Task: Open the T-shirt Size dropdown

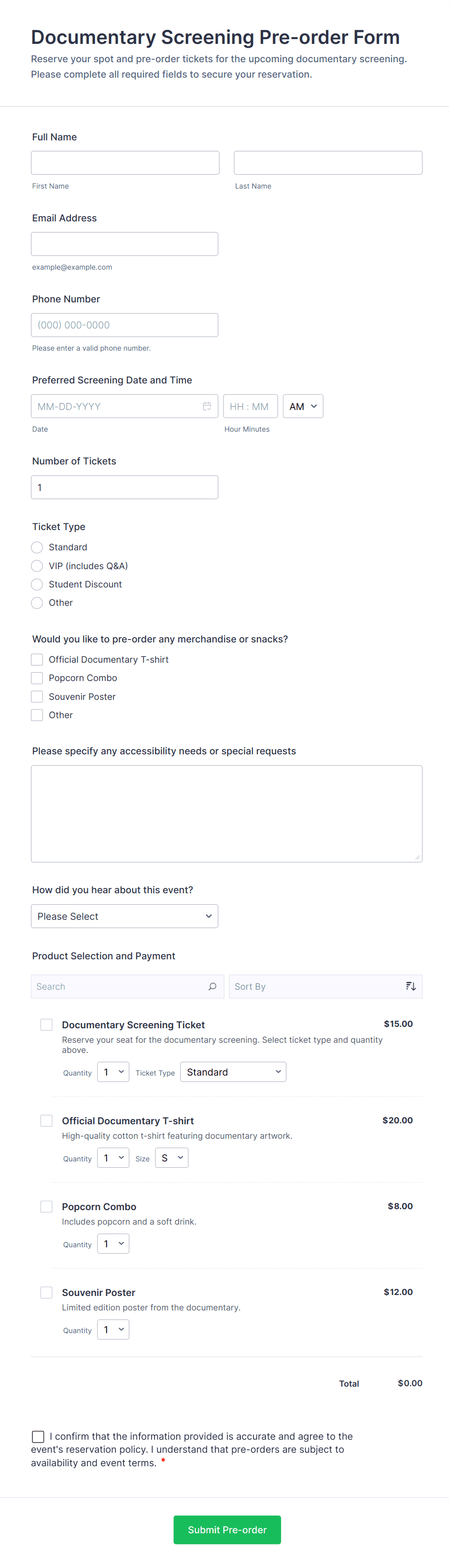Action: coord(172,1158)
